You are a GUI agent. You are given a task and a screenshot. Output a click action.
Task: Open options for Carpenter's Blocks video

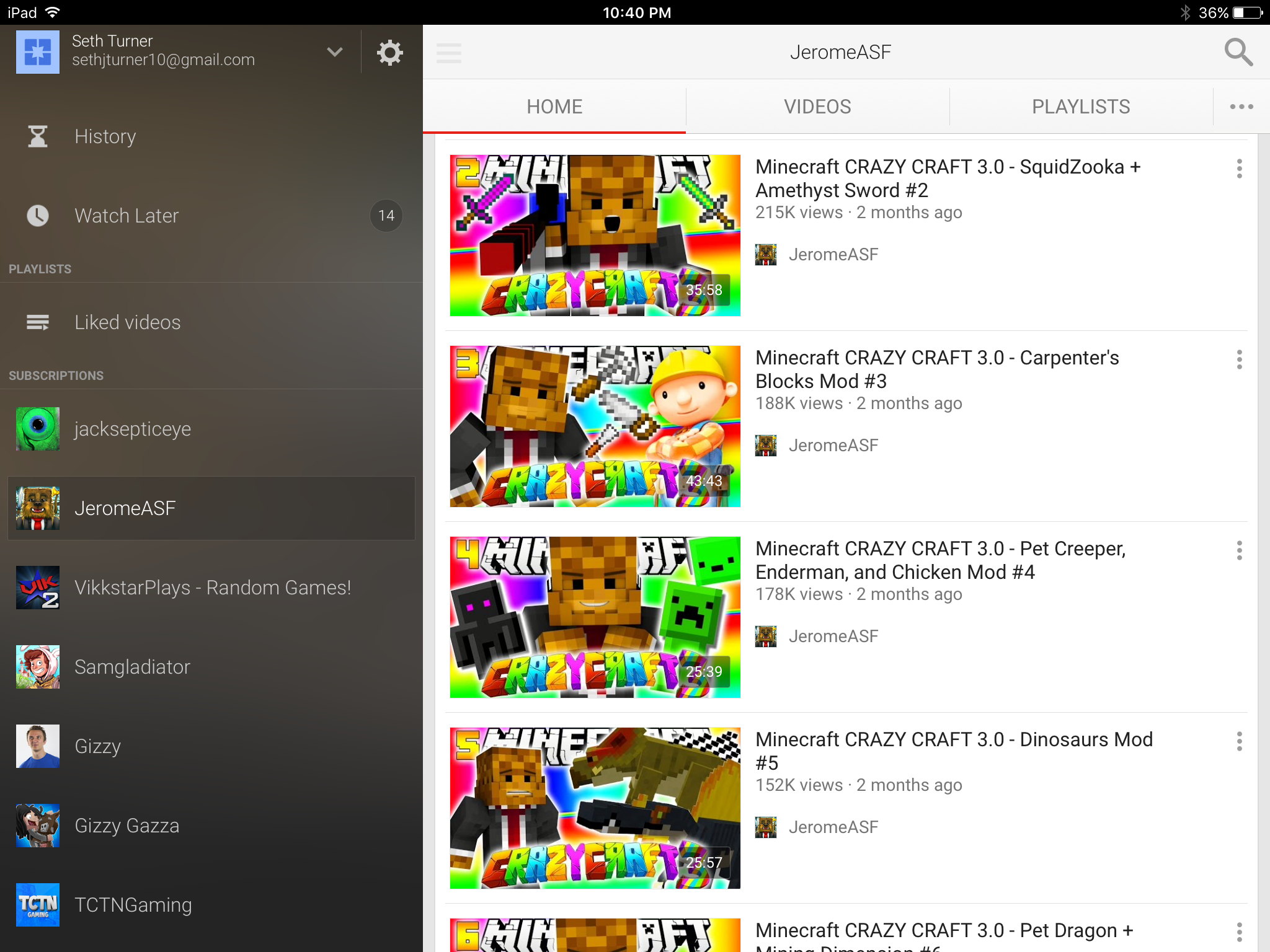[1239, 359]
